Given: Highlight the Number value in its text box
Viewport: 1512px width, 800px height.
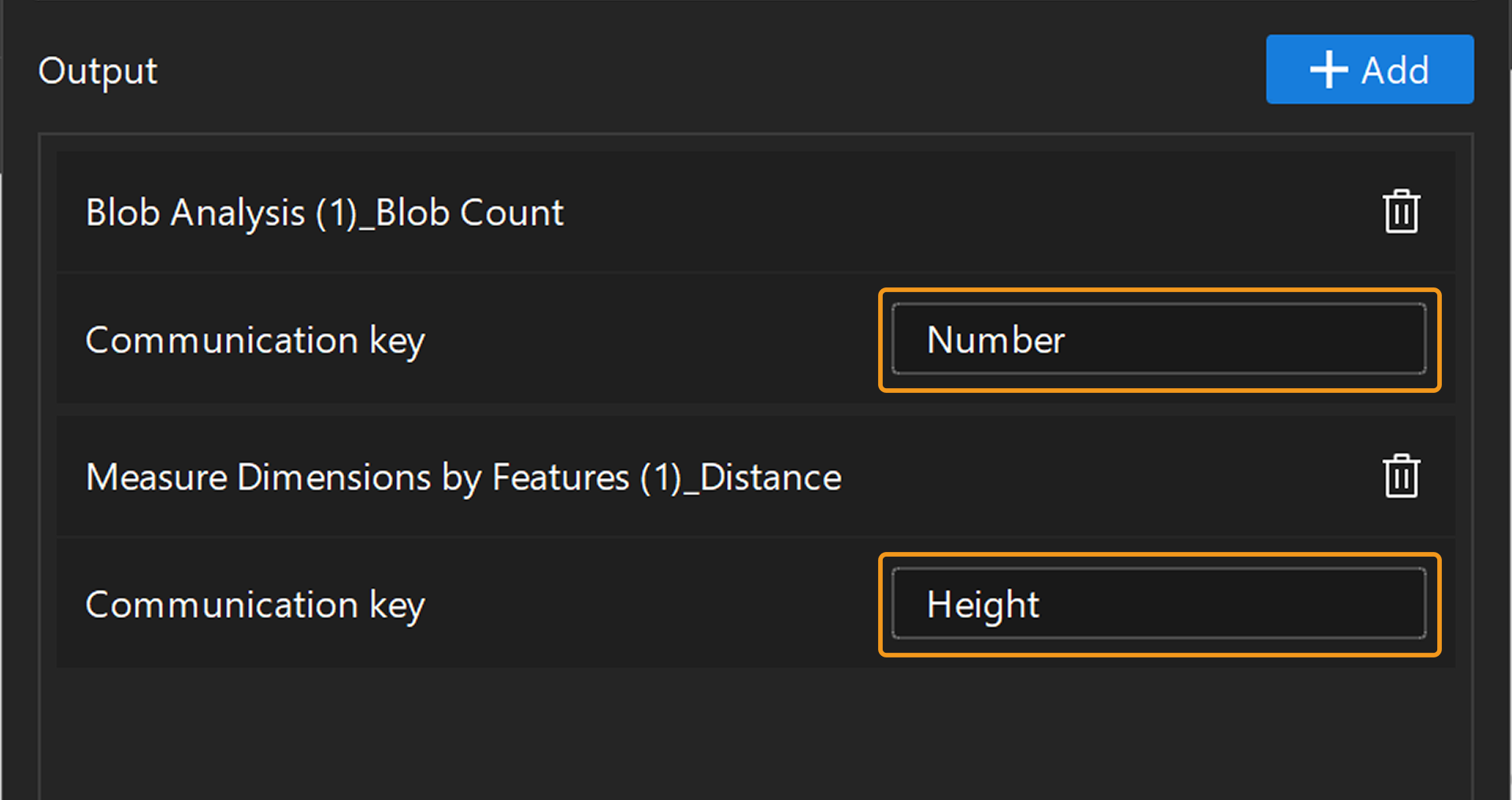Looking at the screenshot, I should (995, 339).
